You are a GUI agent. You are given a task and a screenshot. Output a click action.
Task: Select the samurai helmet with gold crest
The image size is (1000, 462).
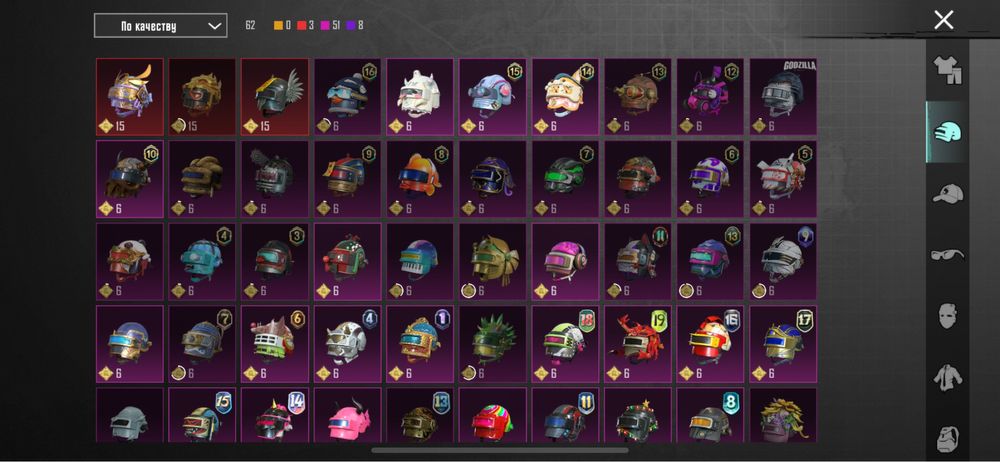[x=129, y=97]
